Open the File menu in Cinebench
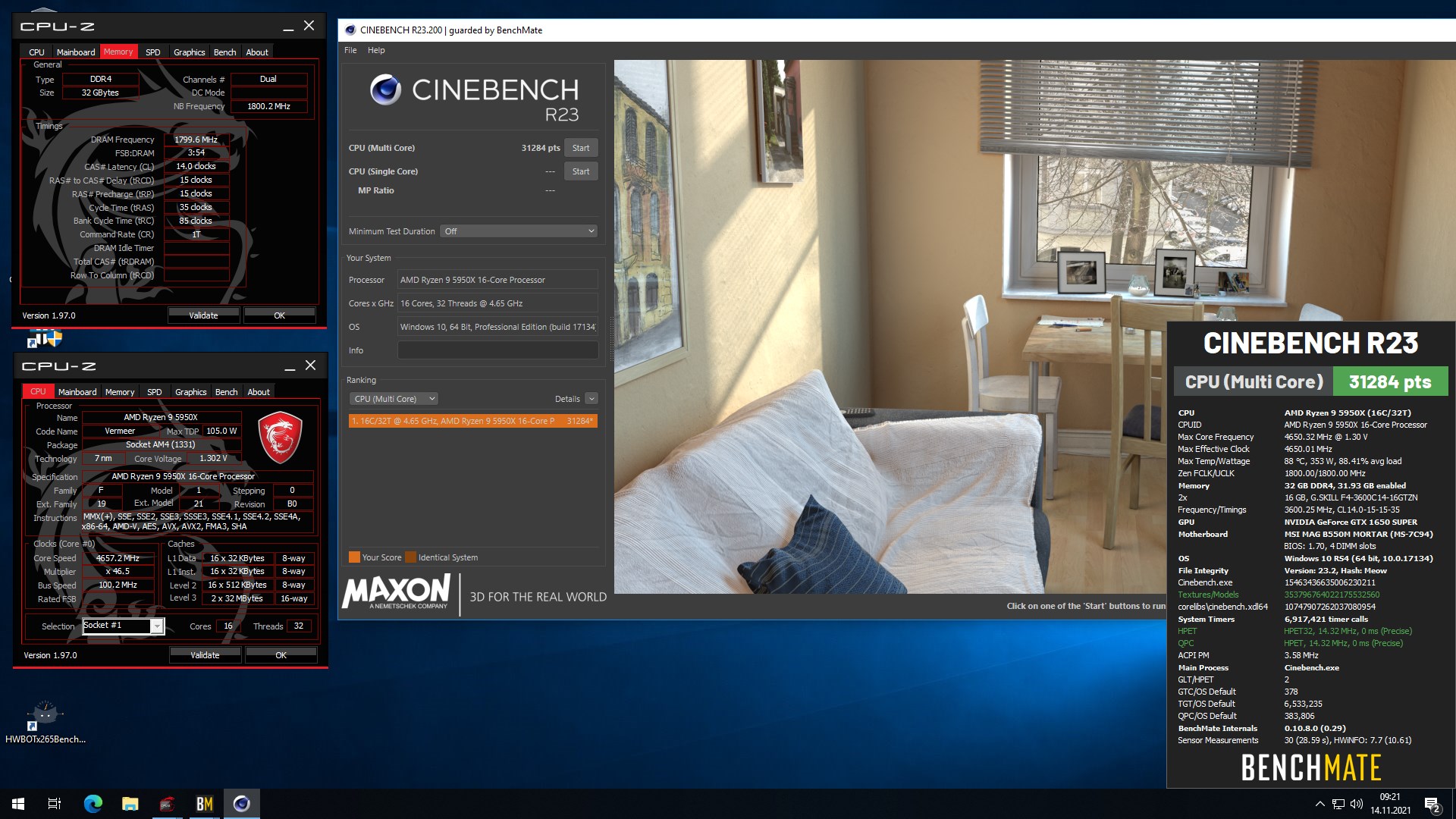This screenshot has height=819, width=1456. [x=350, y=50]
